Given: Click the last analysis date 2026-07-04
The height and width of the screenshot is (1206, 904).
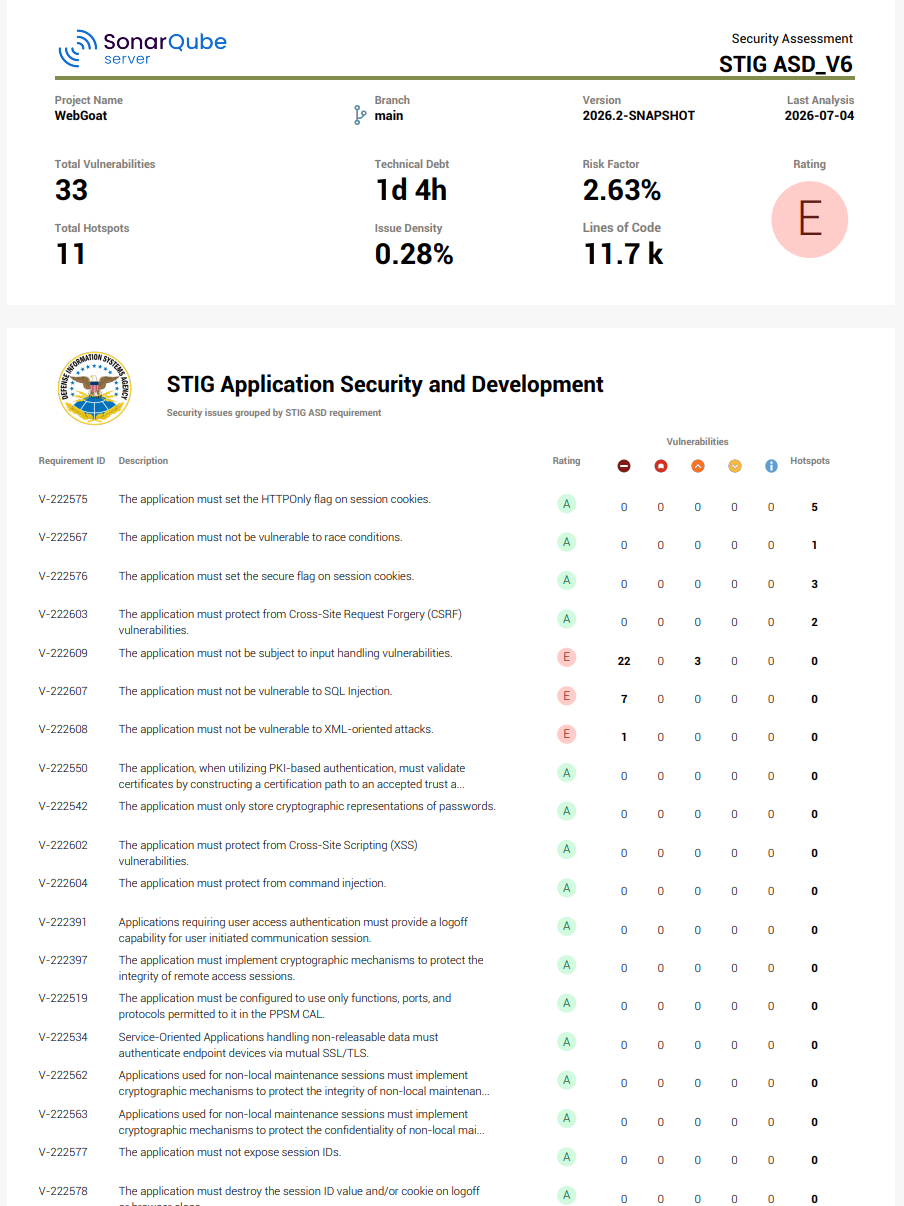Looking at the screenshot, I should click(819, 116).
